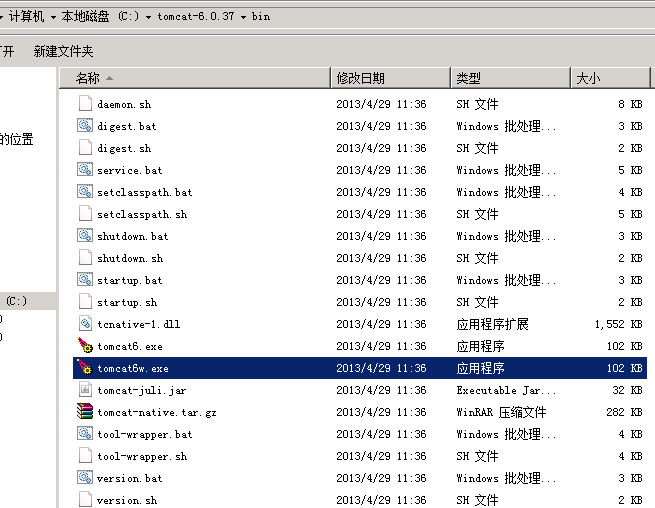The height and width of the screenshot is (508, 655).
Task: Open dropdown arrow after tomcat-6.0.37 breadcrumb
Action: (243, 17)
